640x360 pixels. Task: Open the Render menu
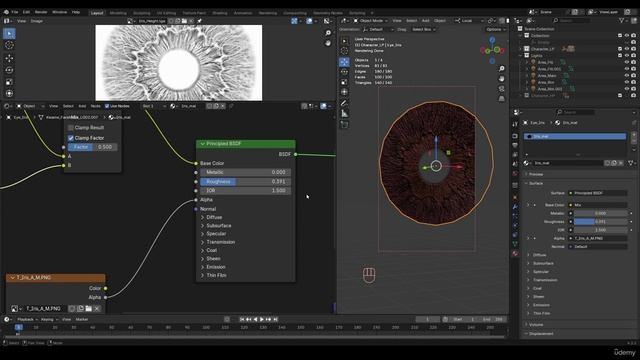pos(41,12)
